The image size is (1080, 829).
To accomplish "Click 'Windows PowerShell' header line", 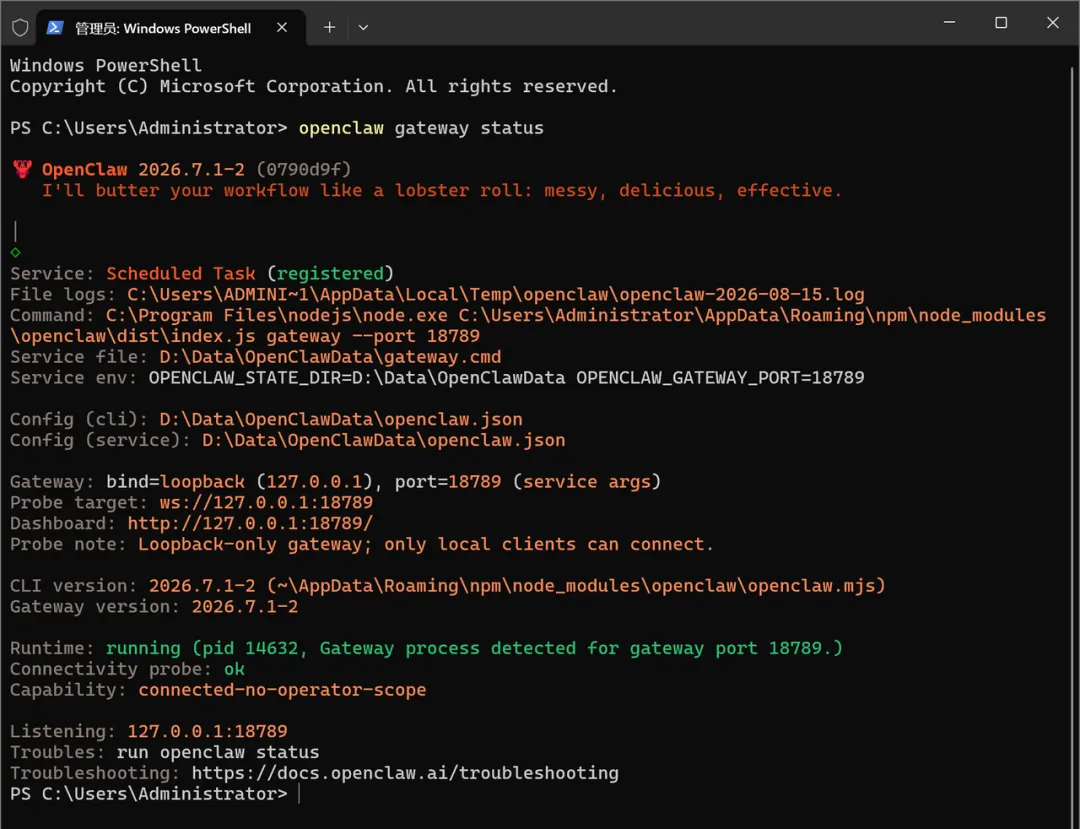I will click(106, 65).
